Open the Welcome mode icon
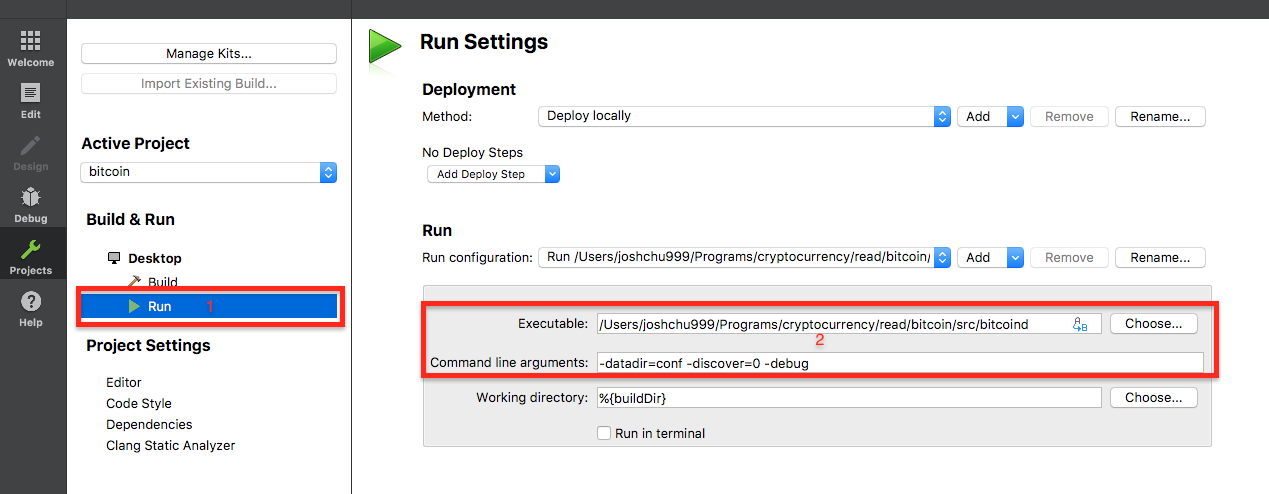Viewport: 1269px width, 494px height. (x=31, y=41)
